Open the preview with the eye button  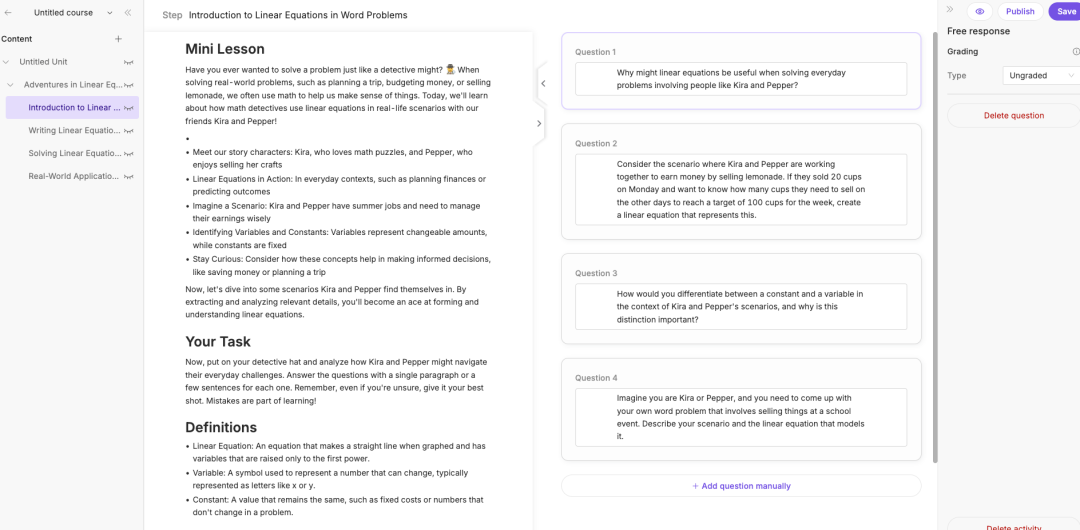(x=980, y=12)
